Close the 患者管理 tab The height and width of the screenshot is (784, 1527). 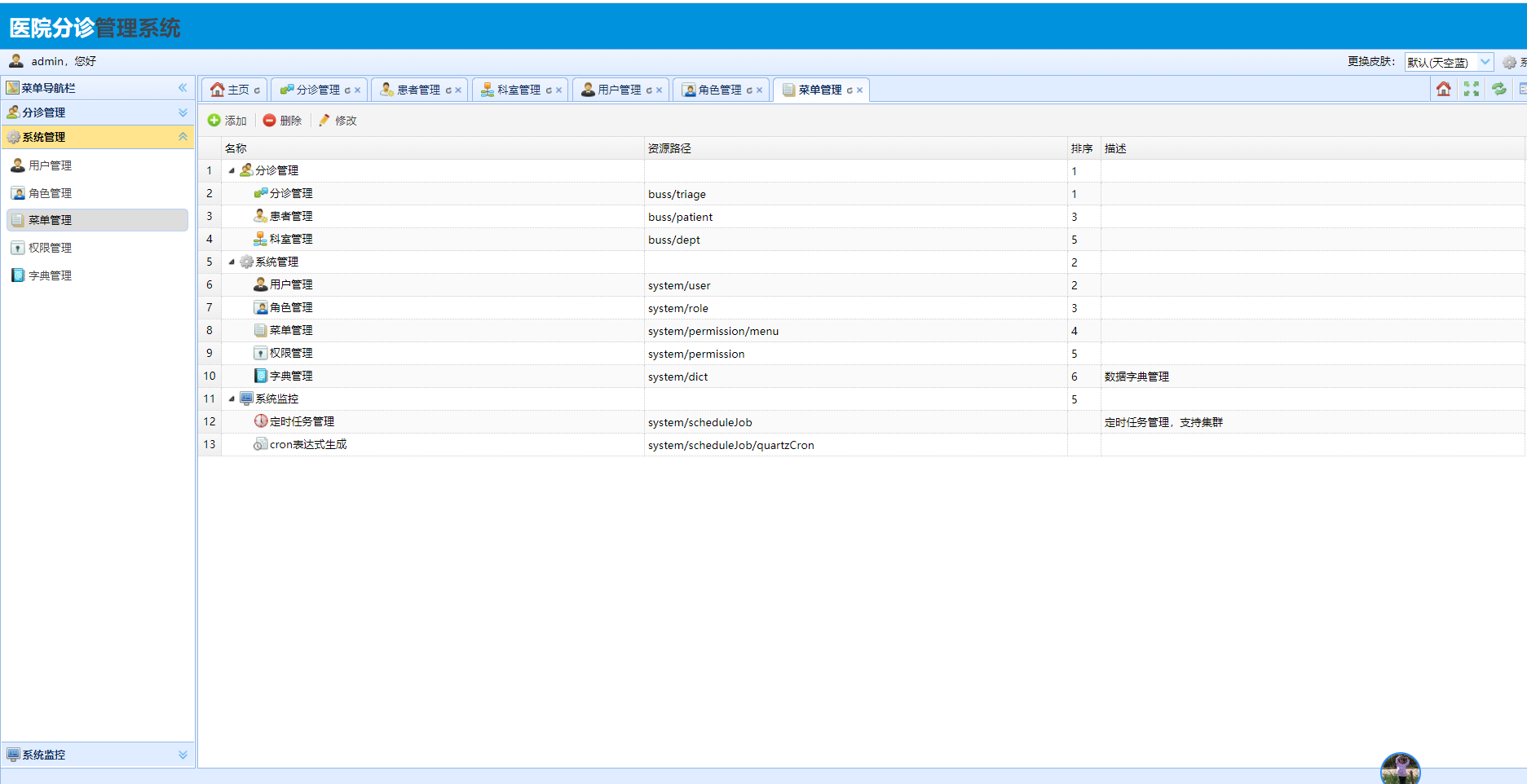[x=458, y=90]
